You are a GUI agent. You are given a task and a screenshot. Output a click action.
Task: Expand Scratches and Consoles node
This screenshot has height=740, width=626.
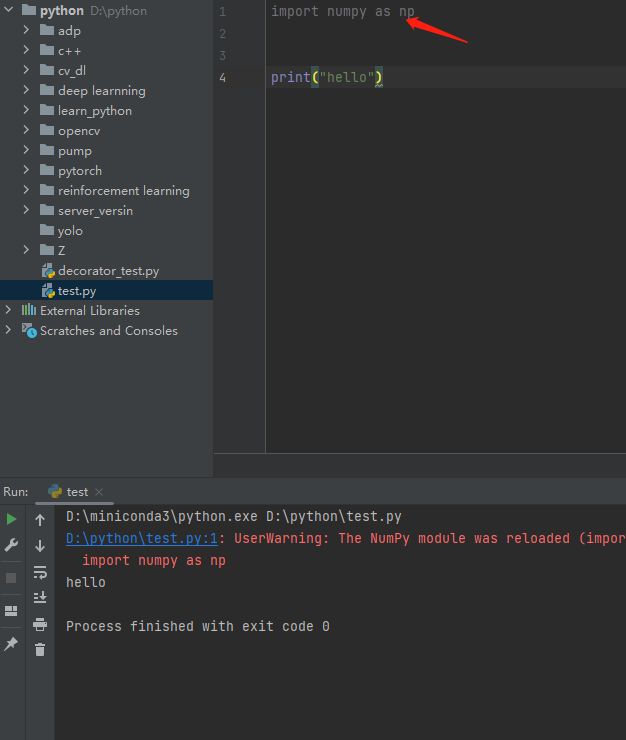click(8, 329)
